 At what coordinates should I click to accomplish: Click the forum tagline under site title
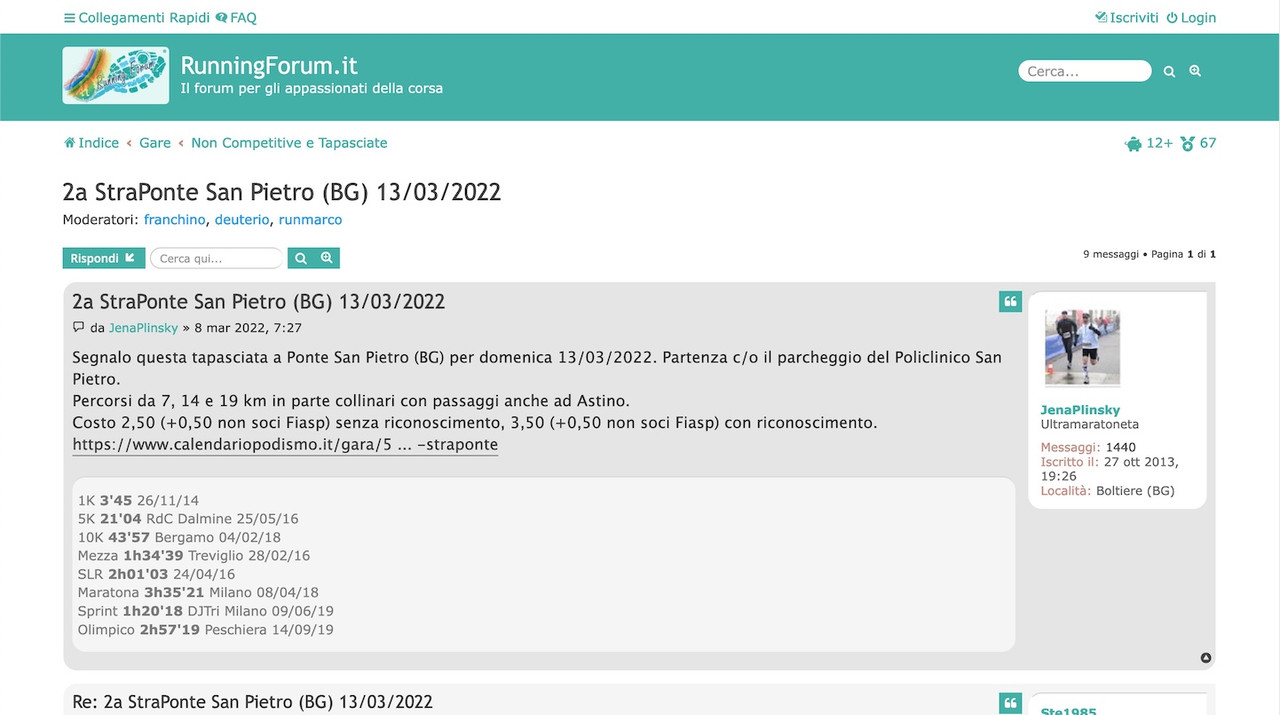click(x=311, y=89)
